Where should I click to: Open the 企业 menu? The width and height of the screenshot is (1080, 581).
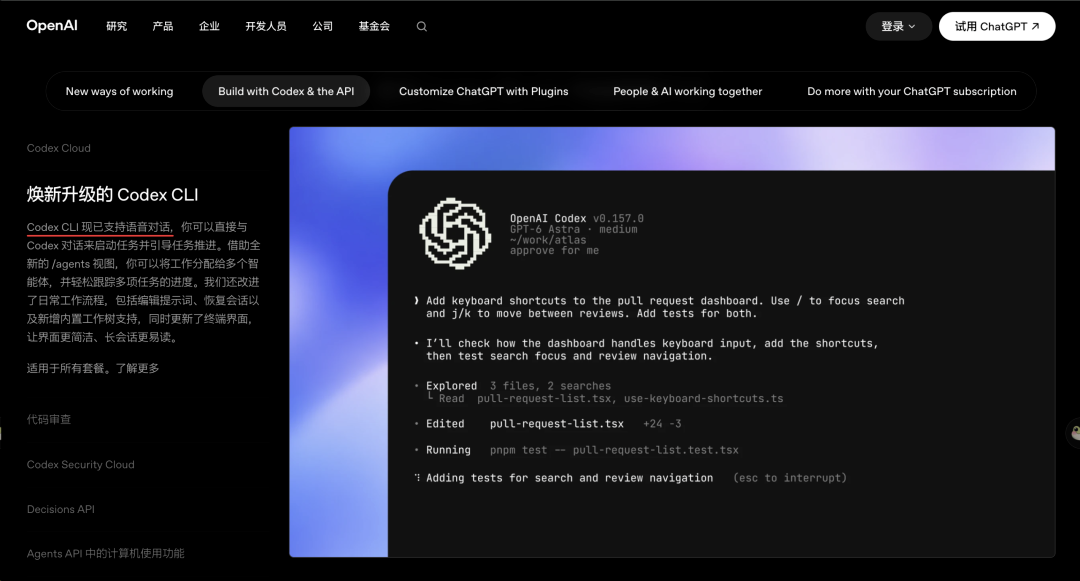(209, 26)
